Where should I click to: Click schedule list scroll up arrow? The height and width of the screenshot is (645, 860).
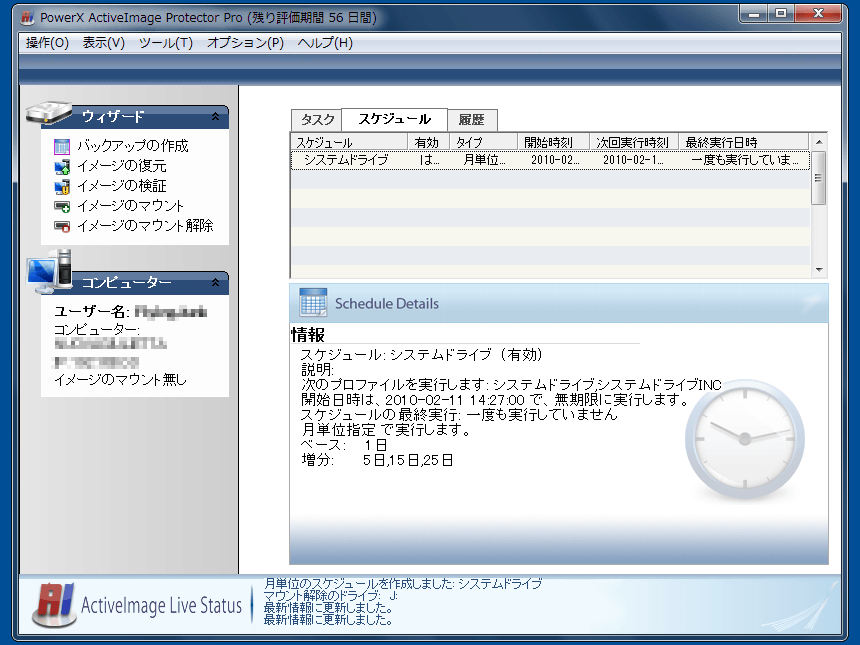click(819, 142)
